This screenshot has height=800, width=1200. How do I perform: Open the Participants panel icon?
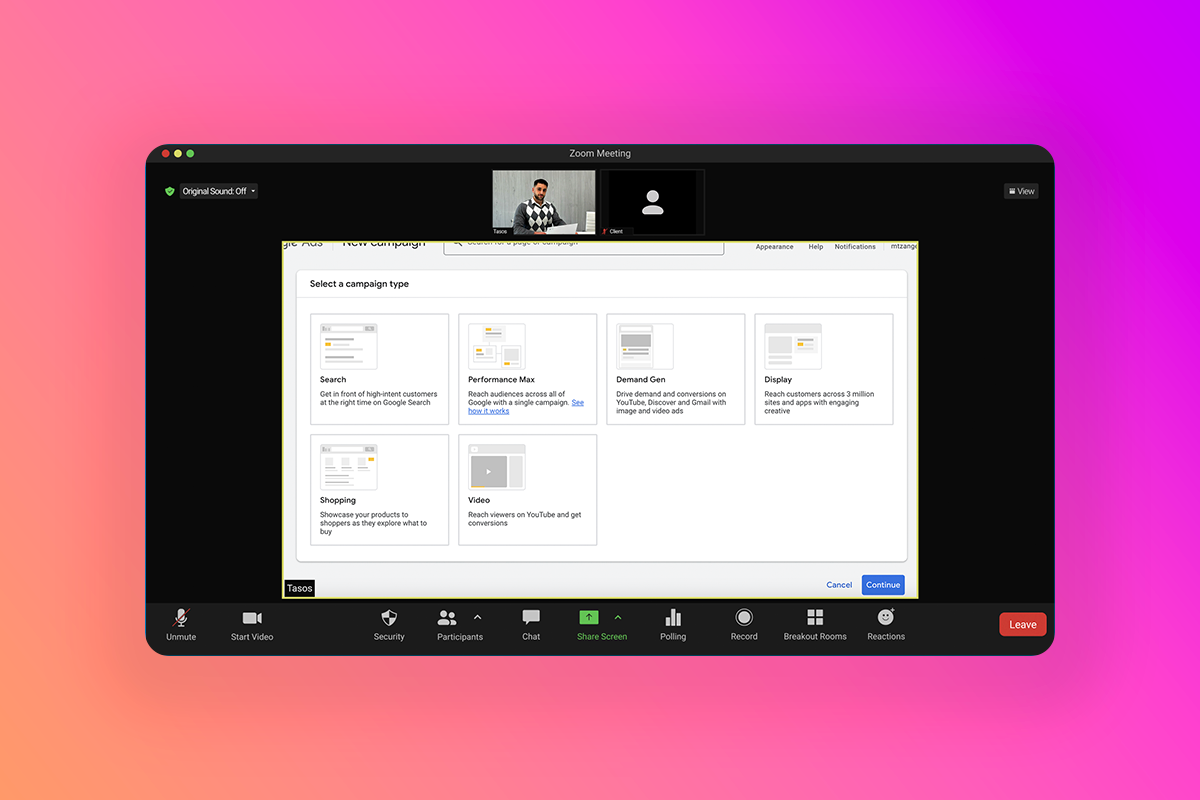coord(447,618)
